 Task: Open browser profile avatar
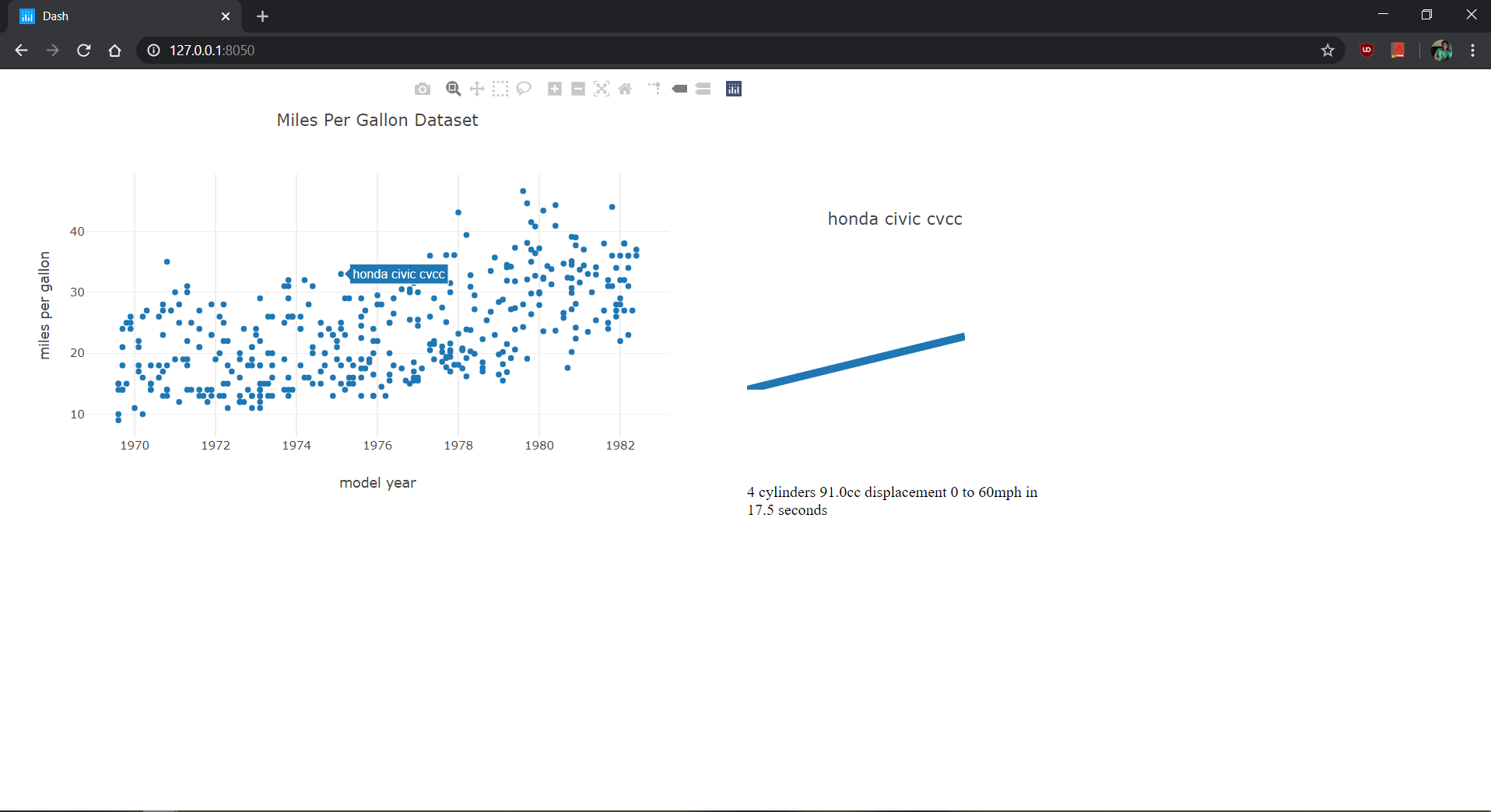(x=1441, y=51)
